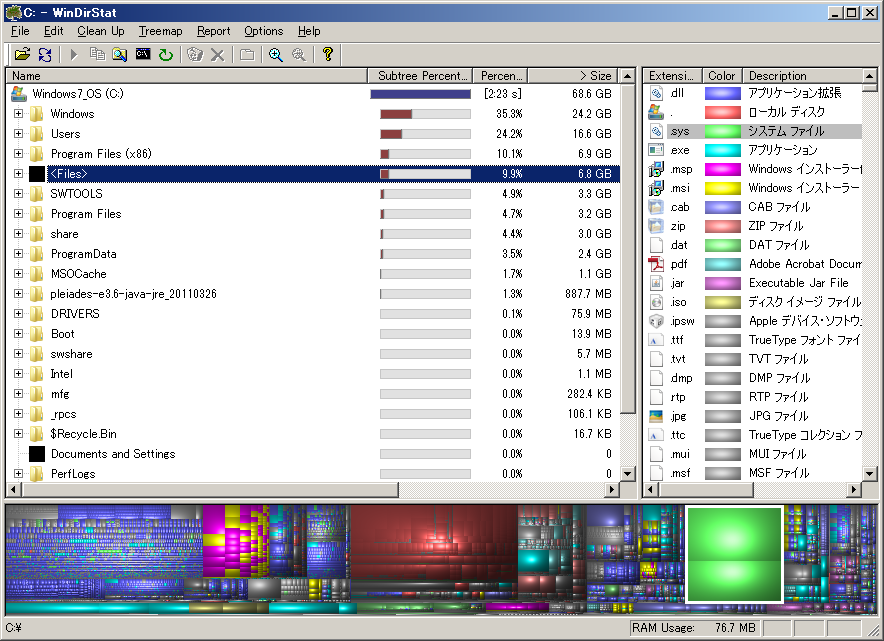Open the Treemap menu
884x641 pixels.
tap(160, 31)
